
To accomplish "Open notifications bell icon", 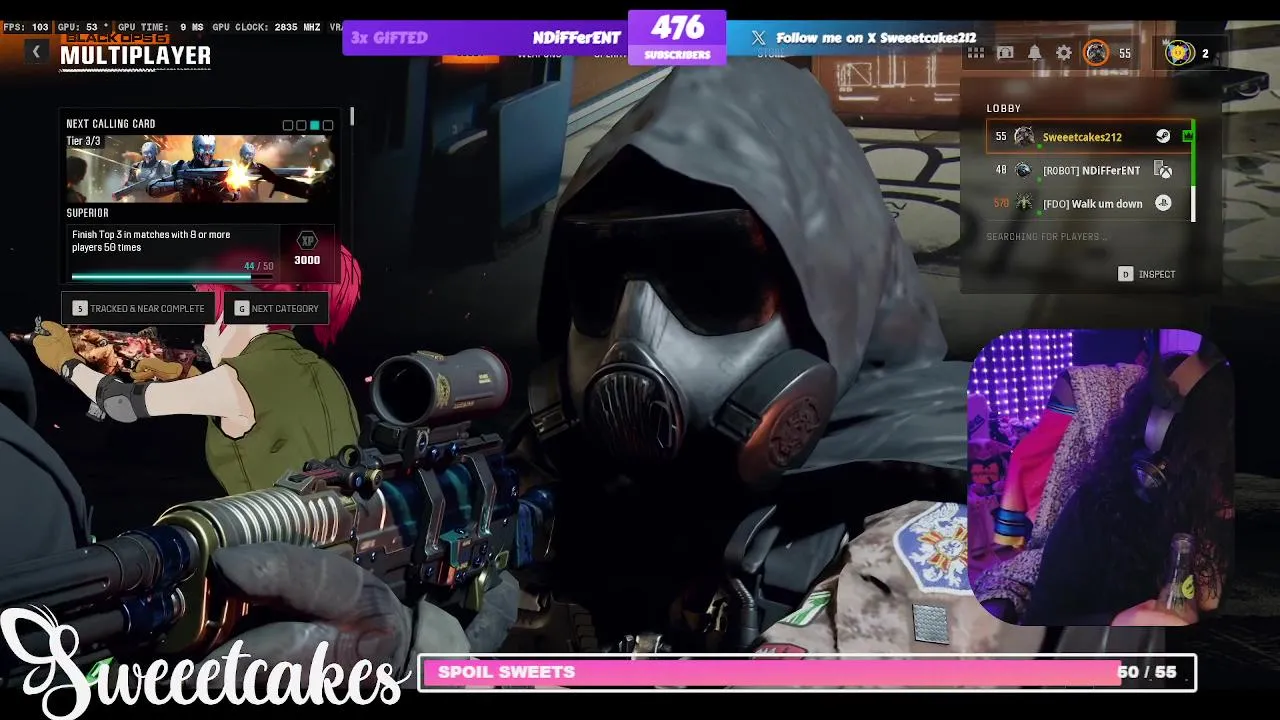I will coord(1035,53).
